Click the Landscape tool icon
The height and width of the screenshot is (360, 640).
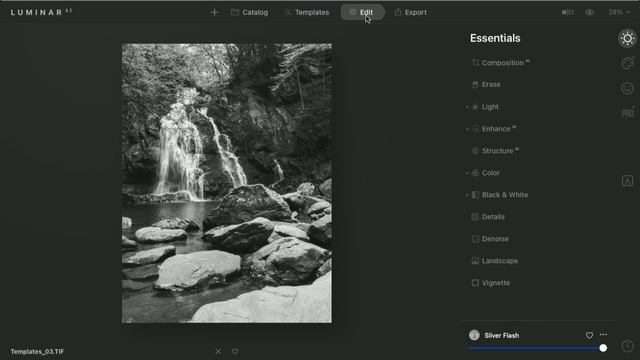click(x=475, y=261)
